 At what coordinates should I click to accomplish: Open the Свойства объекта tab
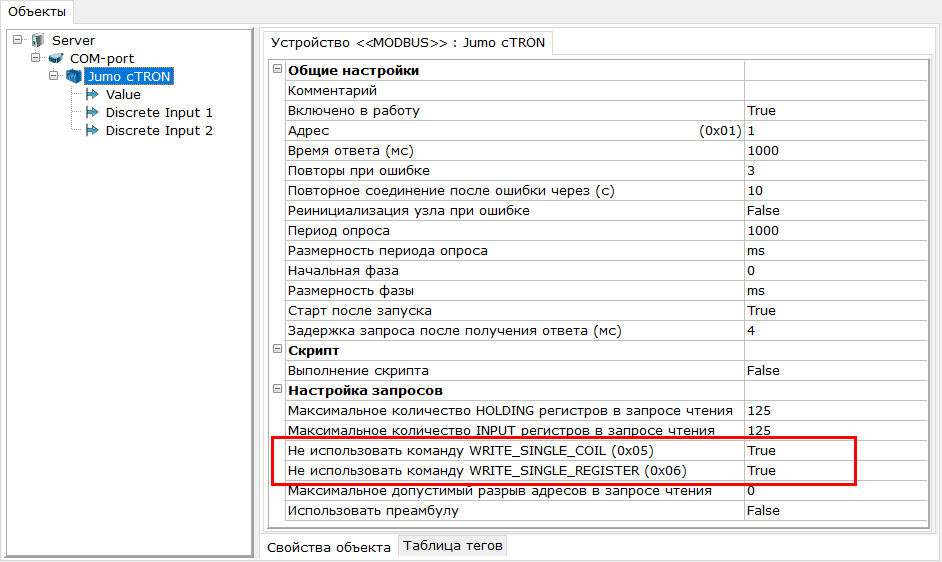click(328, 547)
